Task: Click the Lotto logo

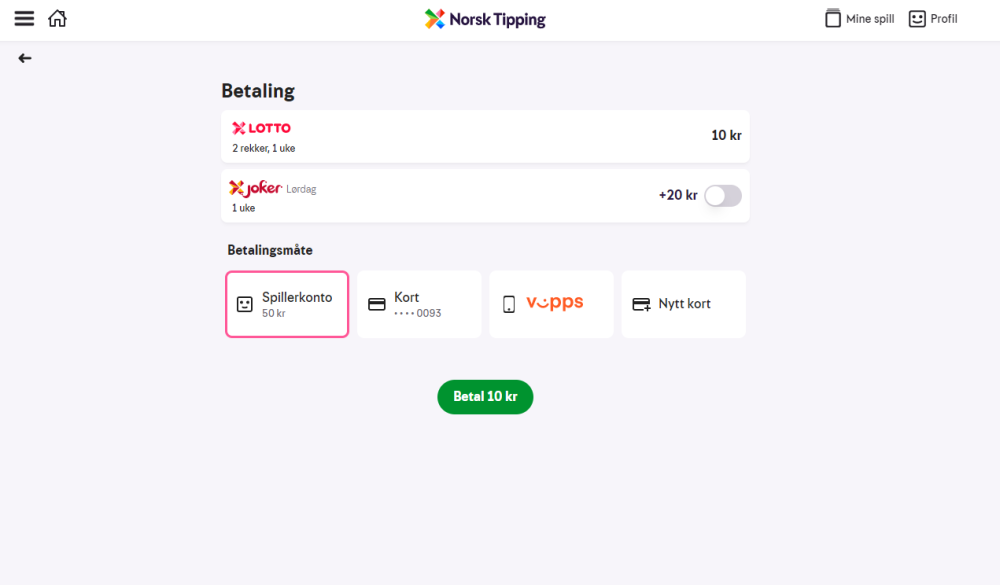Action: pos(261,128)
